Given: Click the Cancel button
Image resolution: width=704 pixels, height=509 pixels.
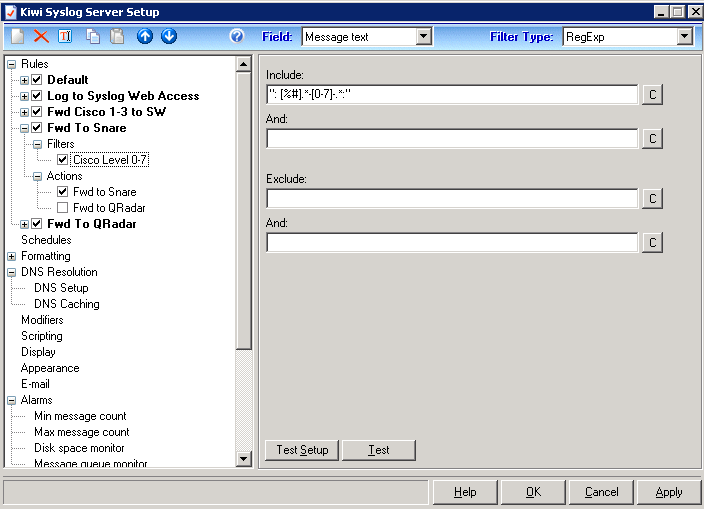Looking at the screenshot, I should [x=602, y=492].
